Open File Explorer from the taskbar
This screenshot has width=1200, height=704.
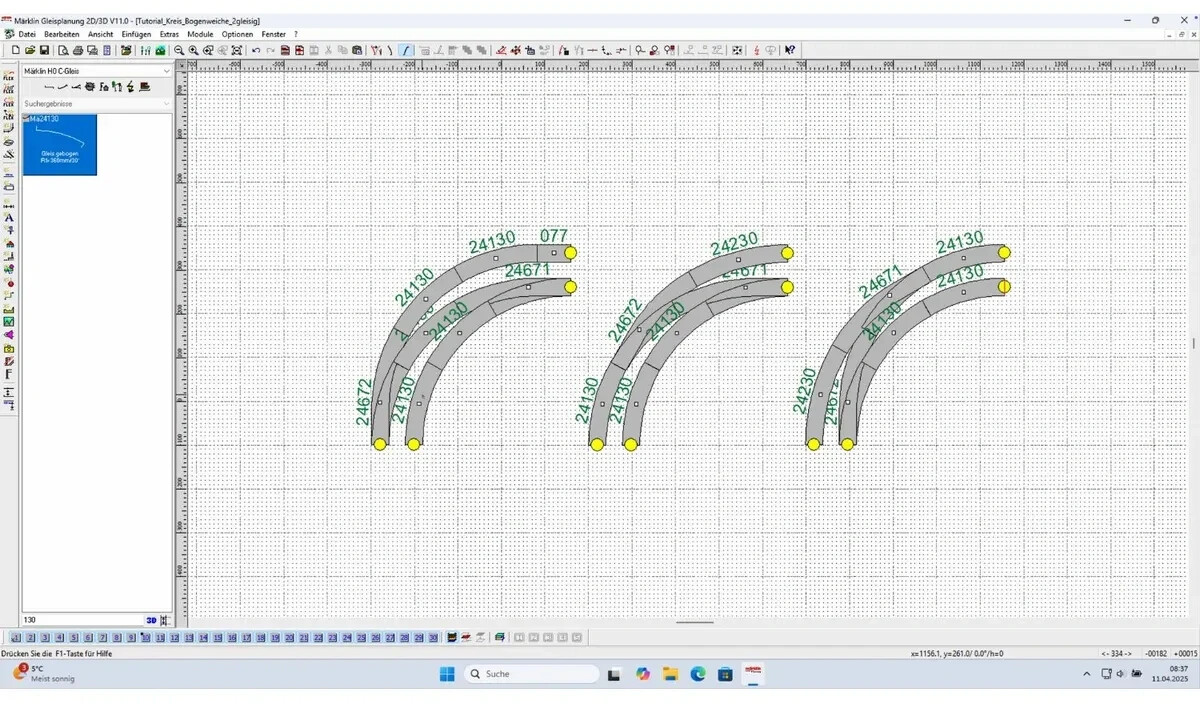[x=670, y=674]
